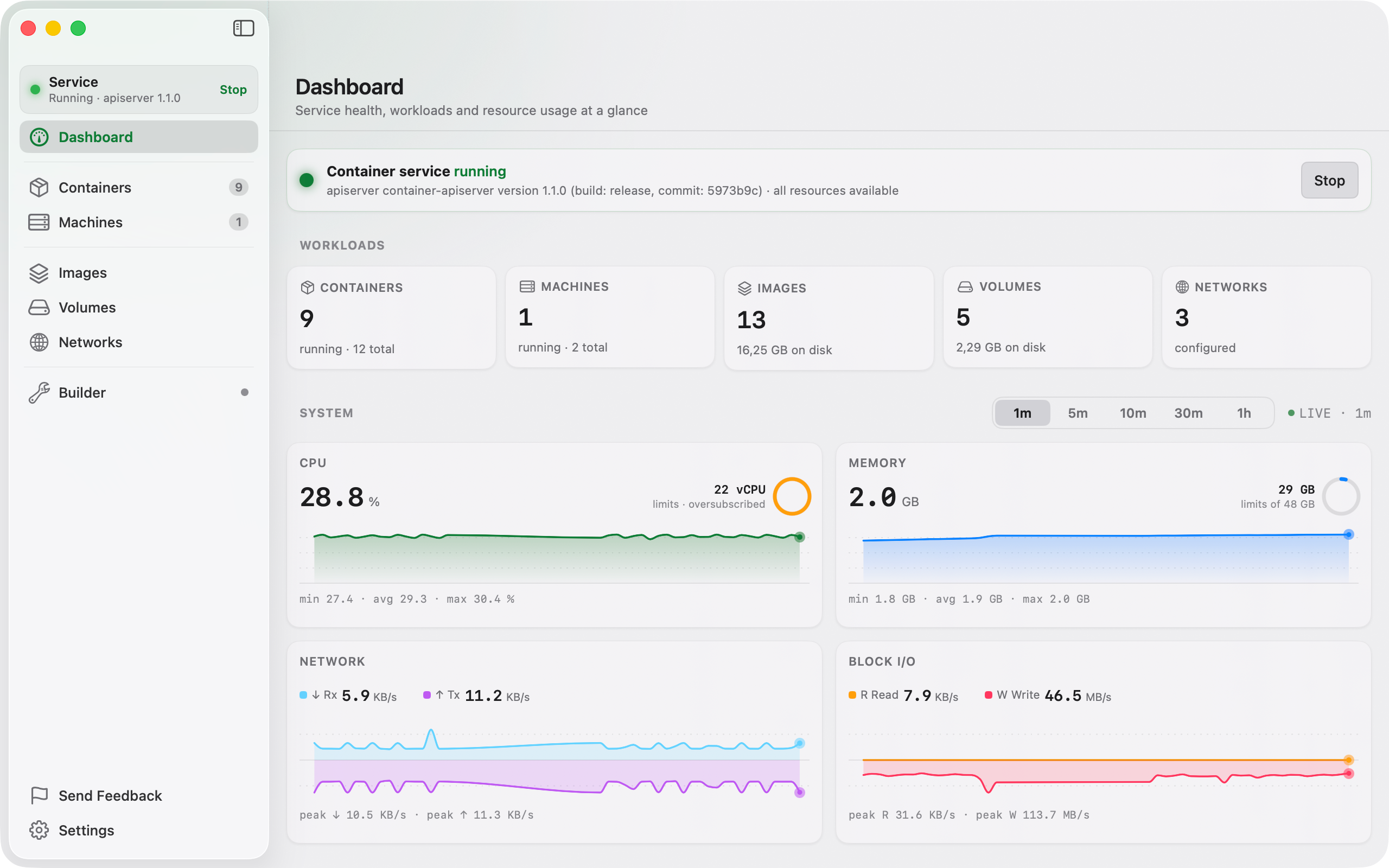
Task: Click the 'limits · oversubscribed' label
Action: pos(709,504)
